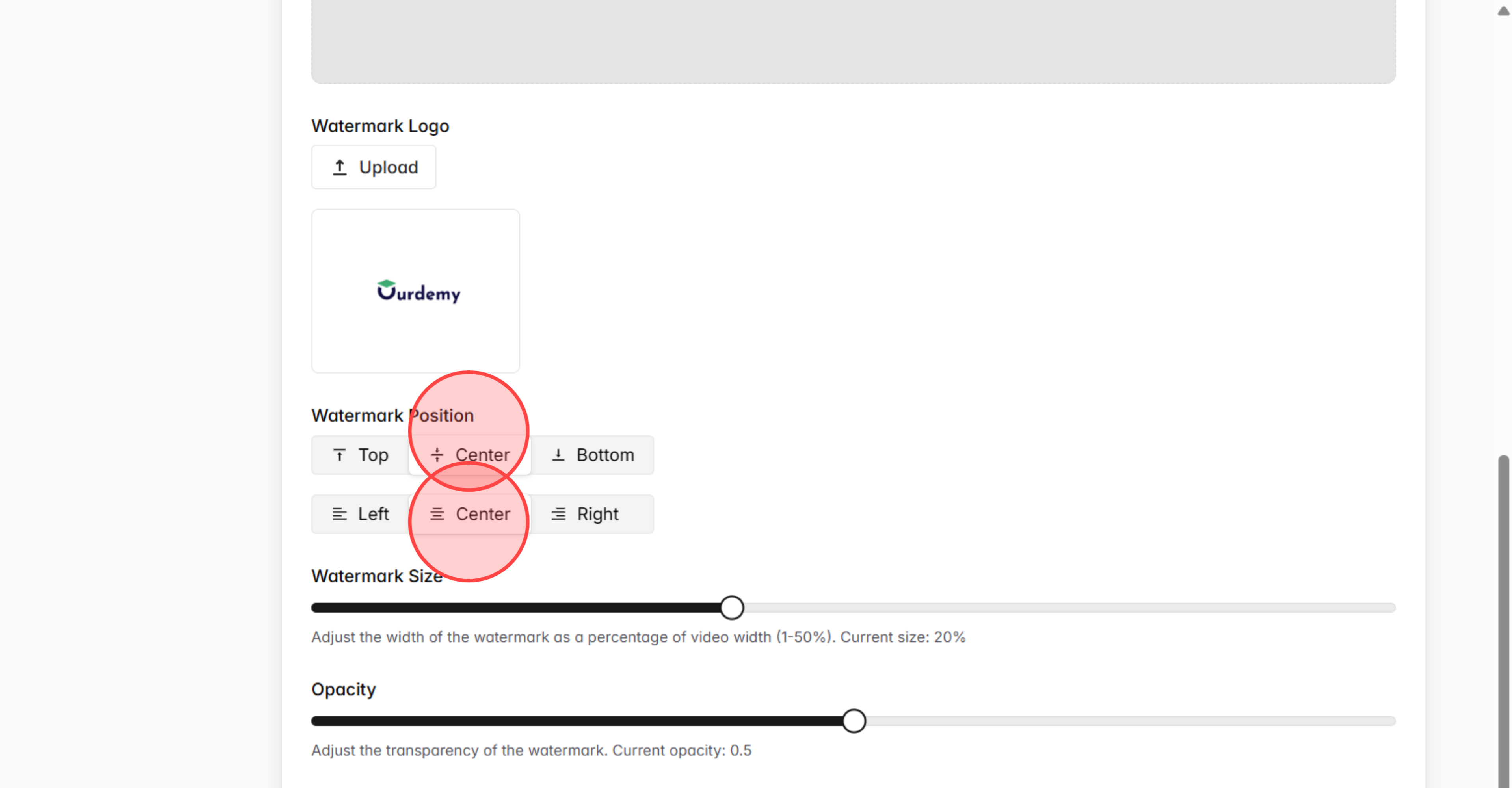Select the align-left lines icon
Image resolution: width=1512 pixels, height=788 pixels.
[x=339, y=514]
